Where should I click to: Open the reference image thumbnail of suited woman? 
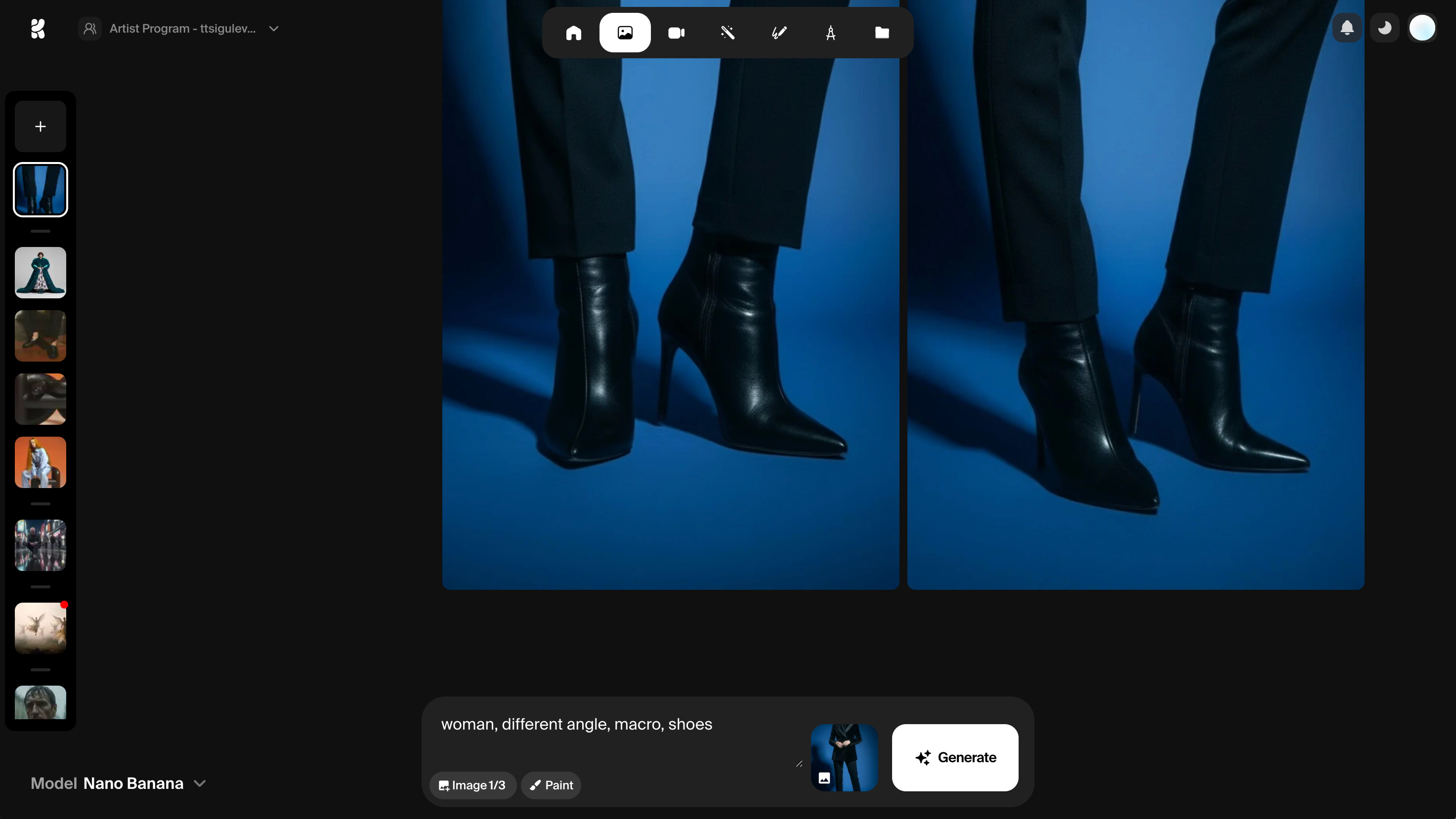[845, 757]
